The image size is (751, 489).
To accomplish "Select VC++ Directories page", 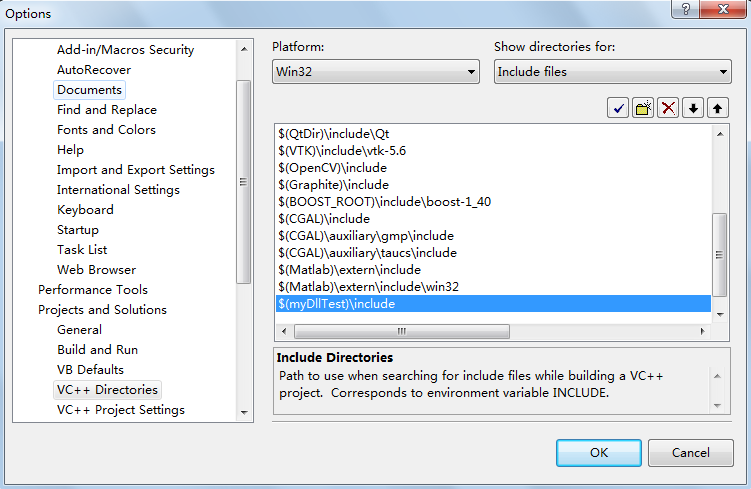I will 107,390.
